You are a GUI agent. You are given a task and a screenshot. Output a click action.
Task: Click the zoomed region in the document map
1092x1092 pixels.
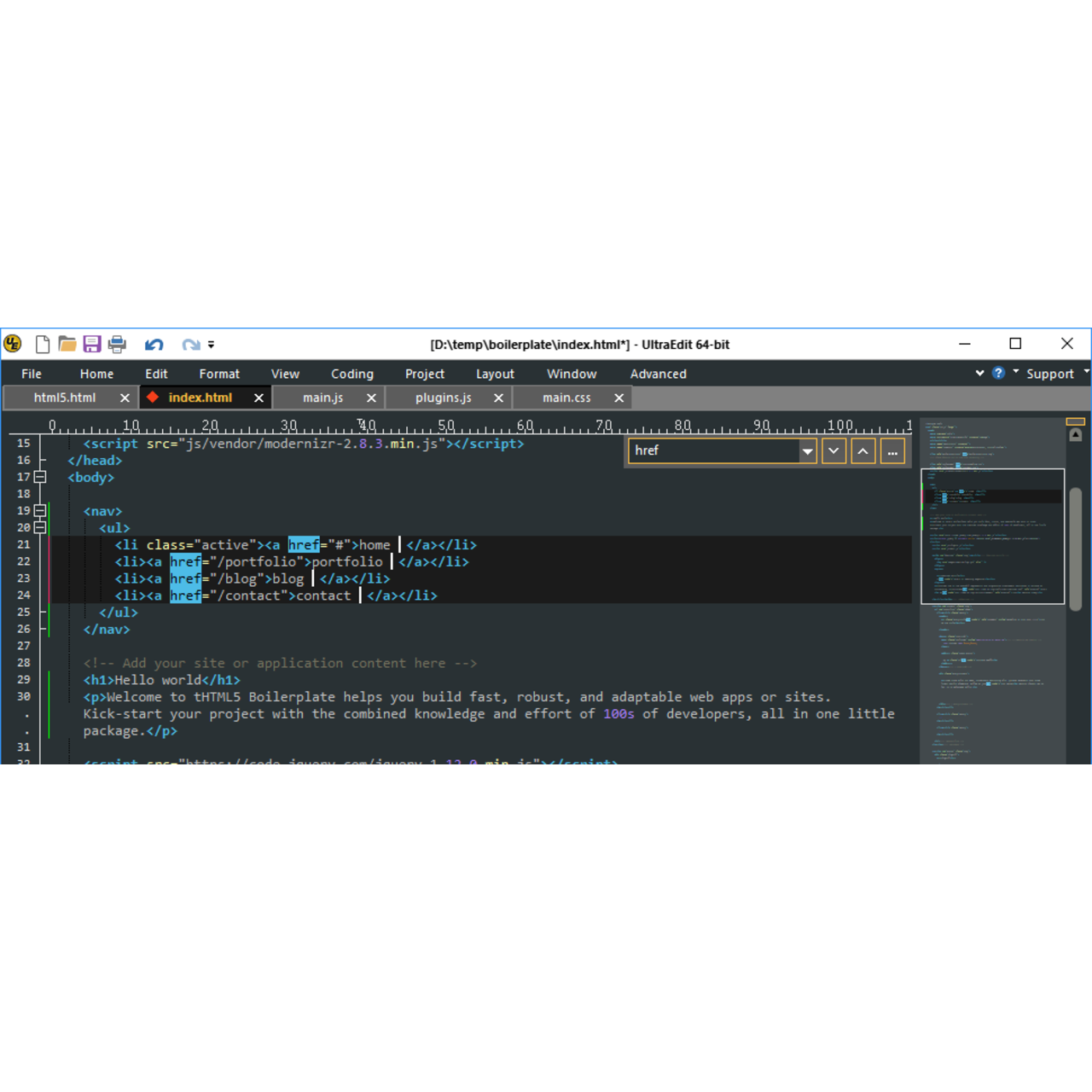click(x=992, y=537)
